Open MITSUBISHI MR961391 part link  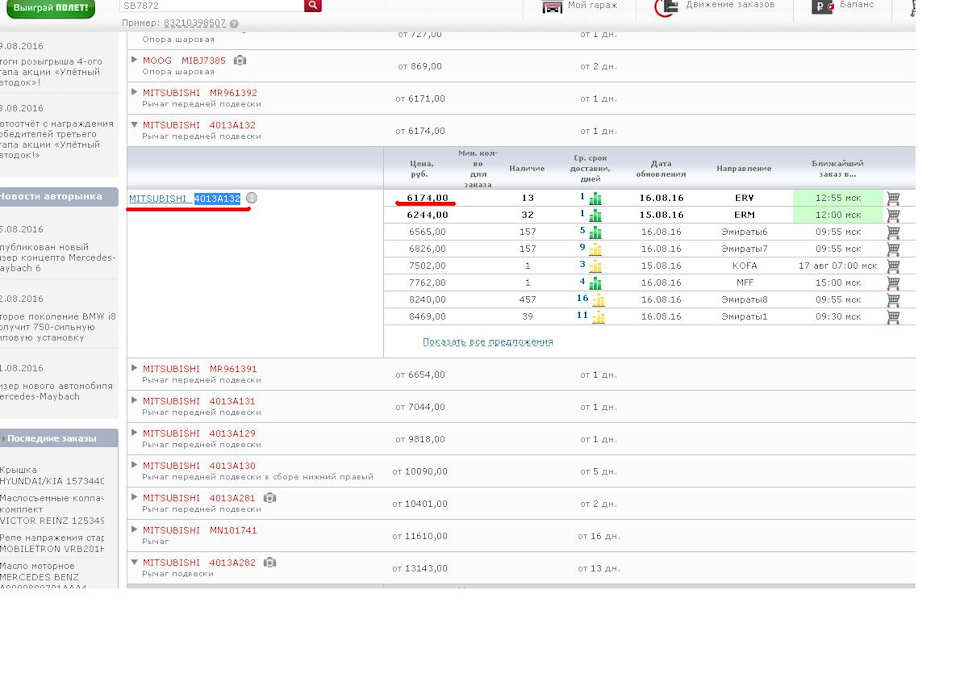(x=200, y=369)
